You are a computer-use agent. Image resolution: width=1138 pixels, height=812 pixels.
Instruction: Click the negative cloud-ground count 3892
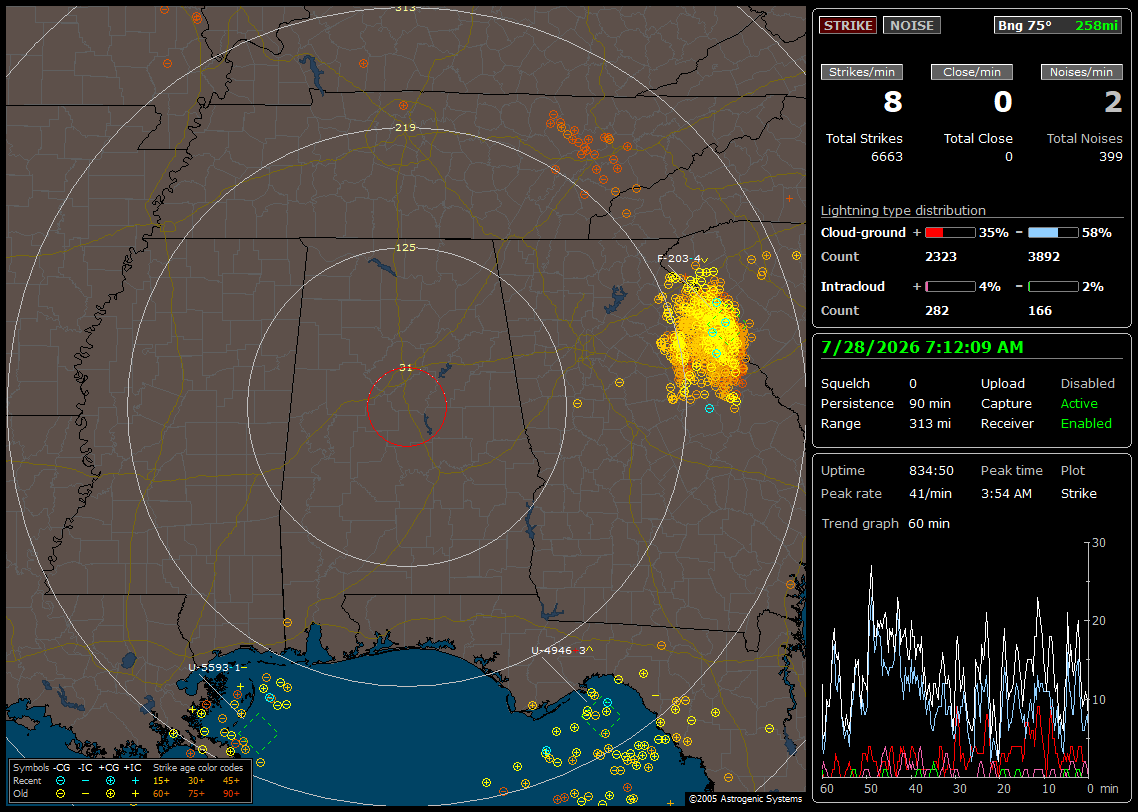point(1044,257)
